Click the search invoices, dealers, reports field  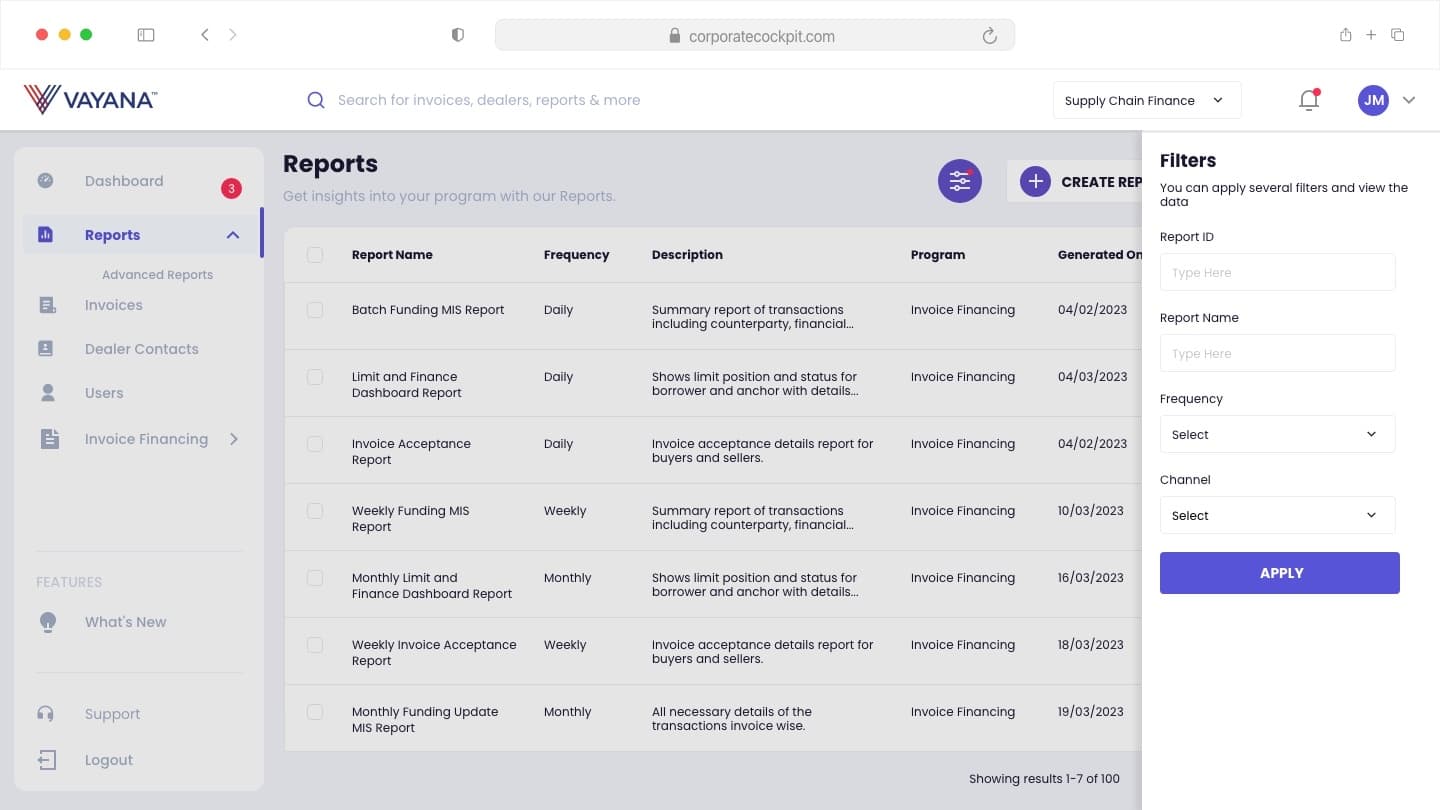(489, 100)
